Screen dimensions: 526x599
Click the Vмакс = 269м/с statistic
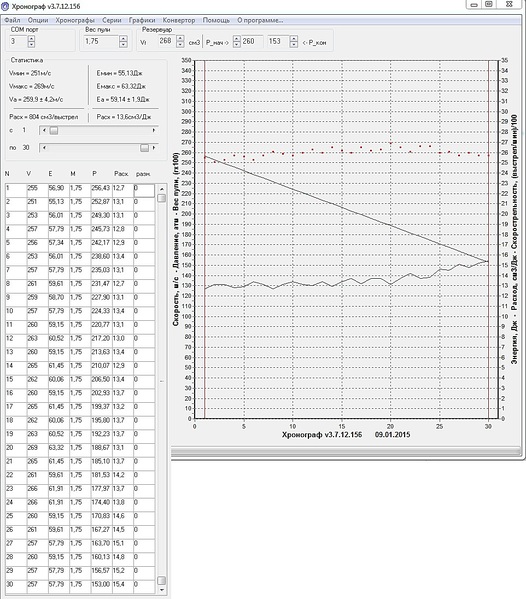click(32, 86)
